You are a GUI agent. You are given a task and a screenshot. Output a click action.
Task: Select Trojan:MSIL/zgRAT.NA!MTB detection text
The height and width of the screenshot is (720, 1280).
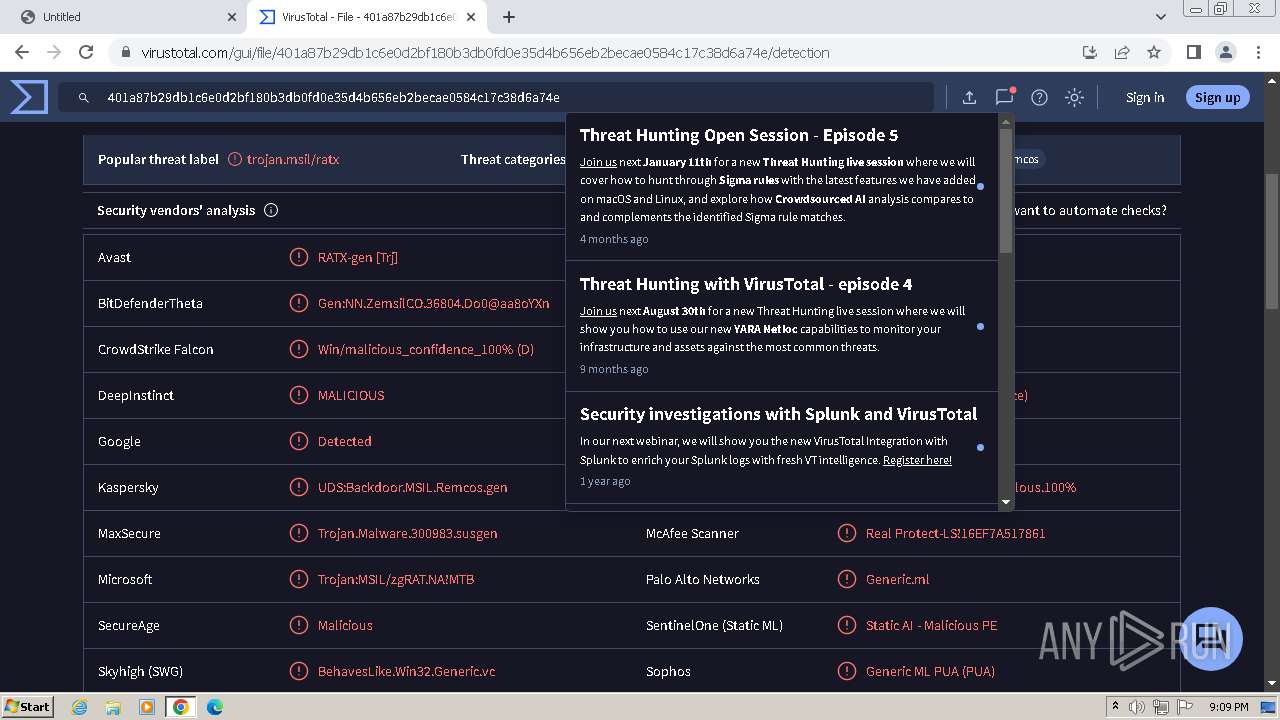click(396, 579)
